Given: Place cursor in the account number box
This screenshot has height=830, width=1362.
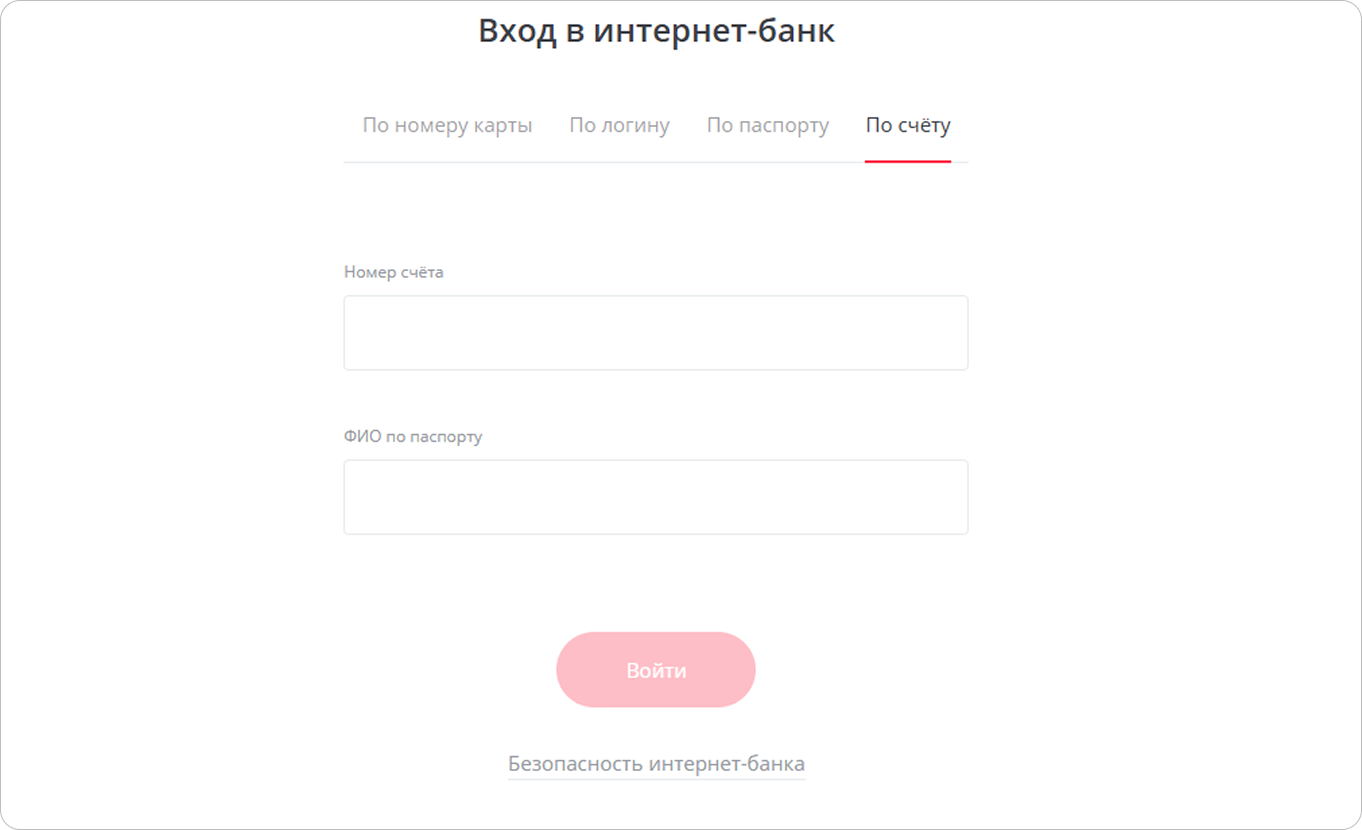Looking at the screenshot, I should coord(655,333).
